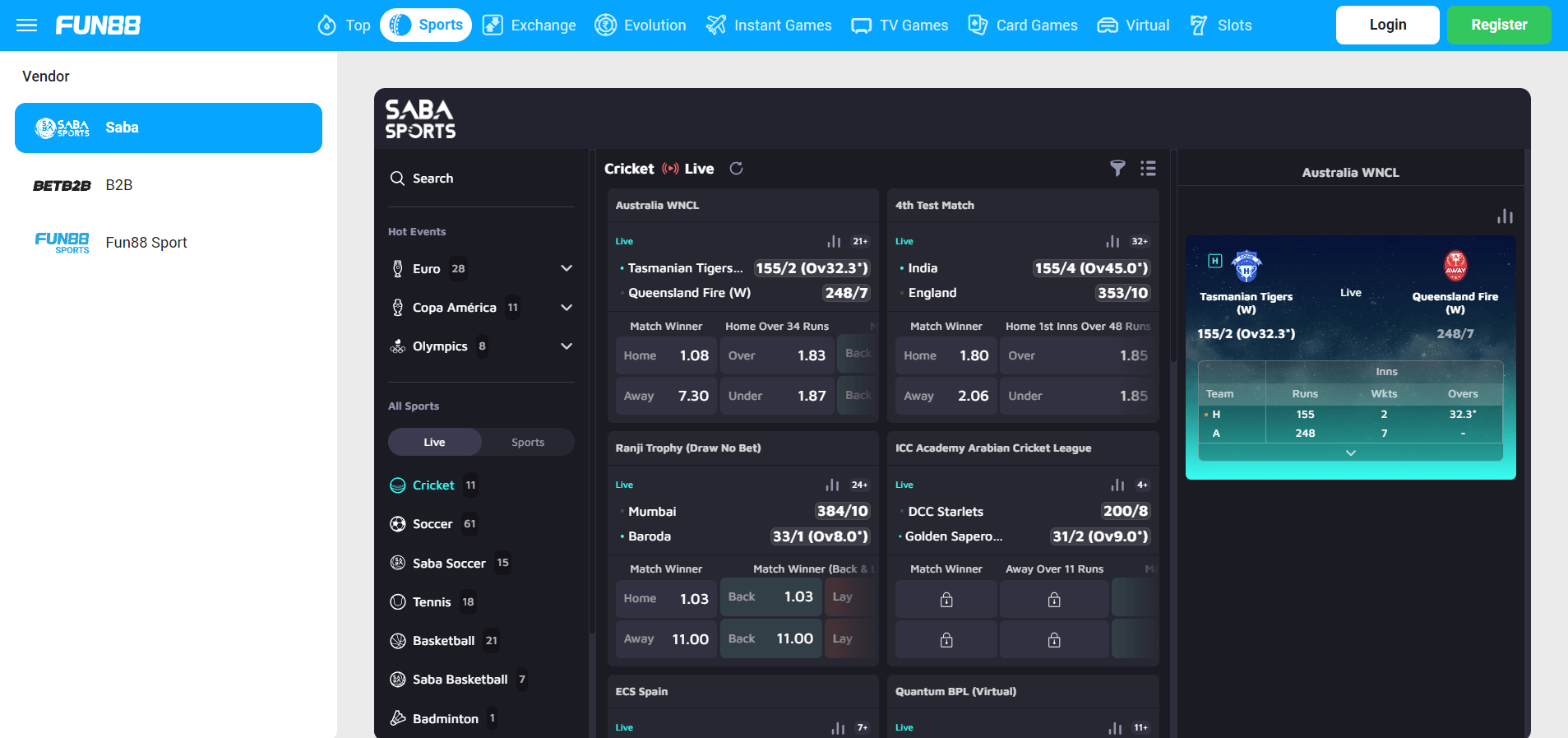Switch to list view layout icon
The width and height of the screenshot is (1568, 738).
tap(1148, 168)
